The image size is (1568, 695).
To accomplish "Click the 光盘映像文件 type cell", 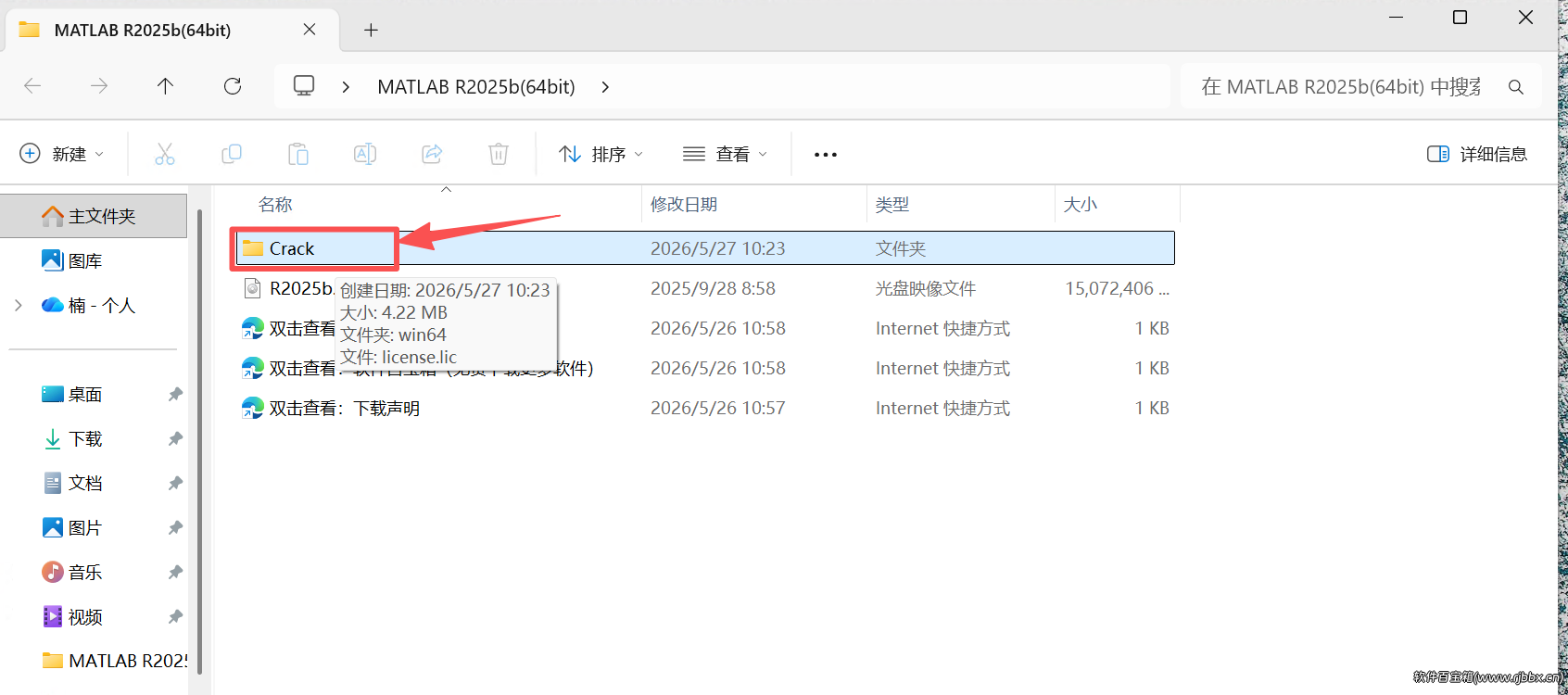I will (926, 288).
